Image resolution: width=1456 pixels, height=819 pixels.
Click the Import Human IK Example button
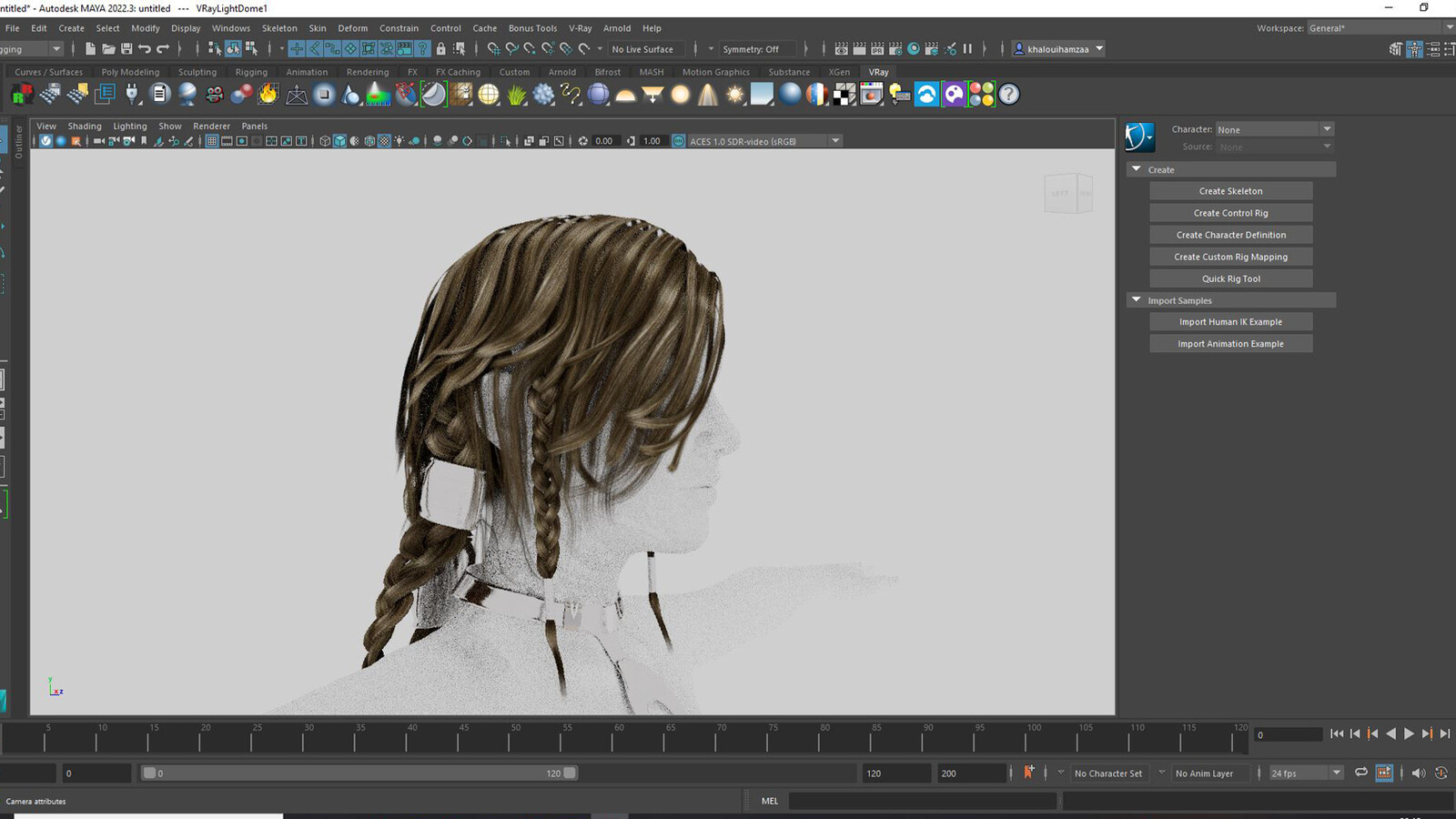coord(1230,321)
